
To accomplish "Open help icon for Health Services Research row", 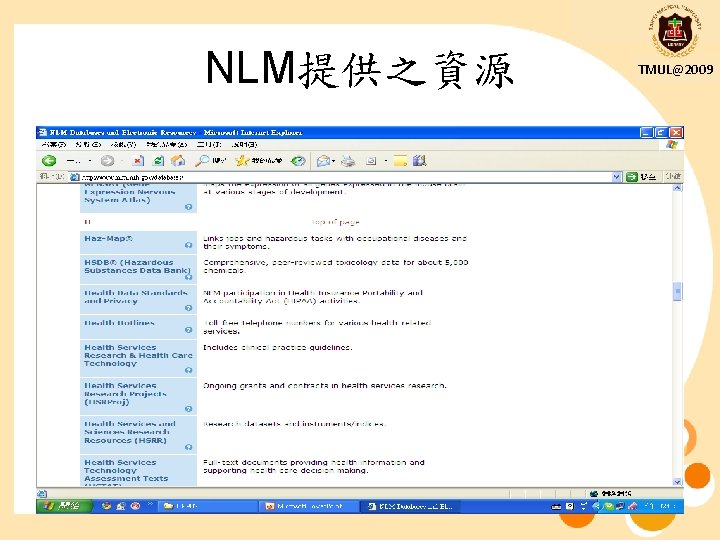I will coord(188,370).
